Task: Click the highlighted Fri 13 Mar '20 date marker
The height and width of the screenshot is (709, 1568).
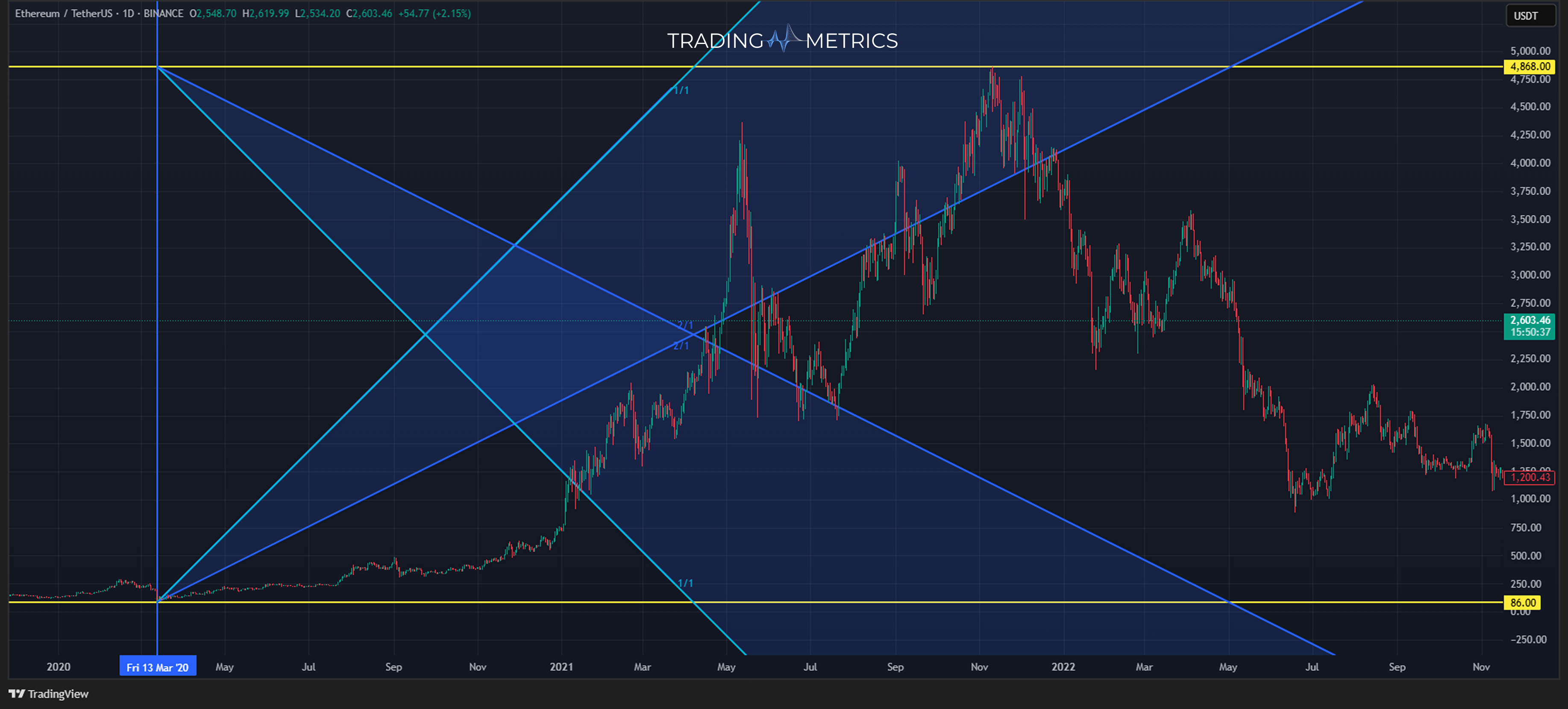Action: 158,666
